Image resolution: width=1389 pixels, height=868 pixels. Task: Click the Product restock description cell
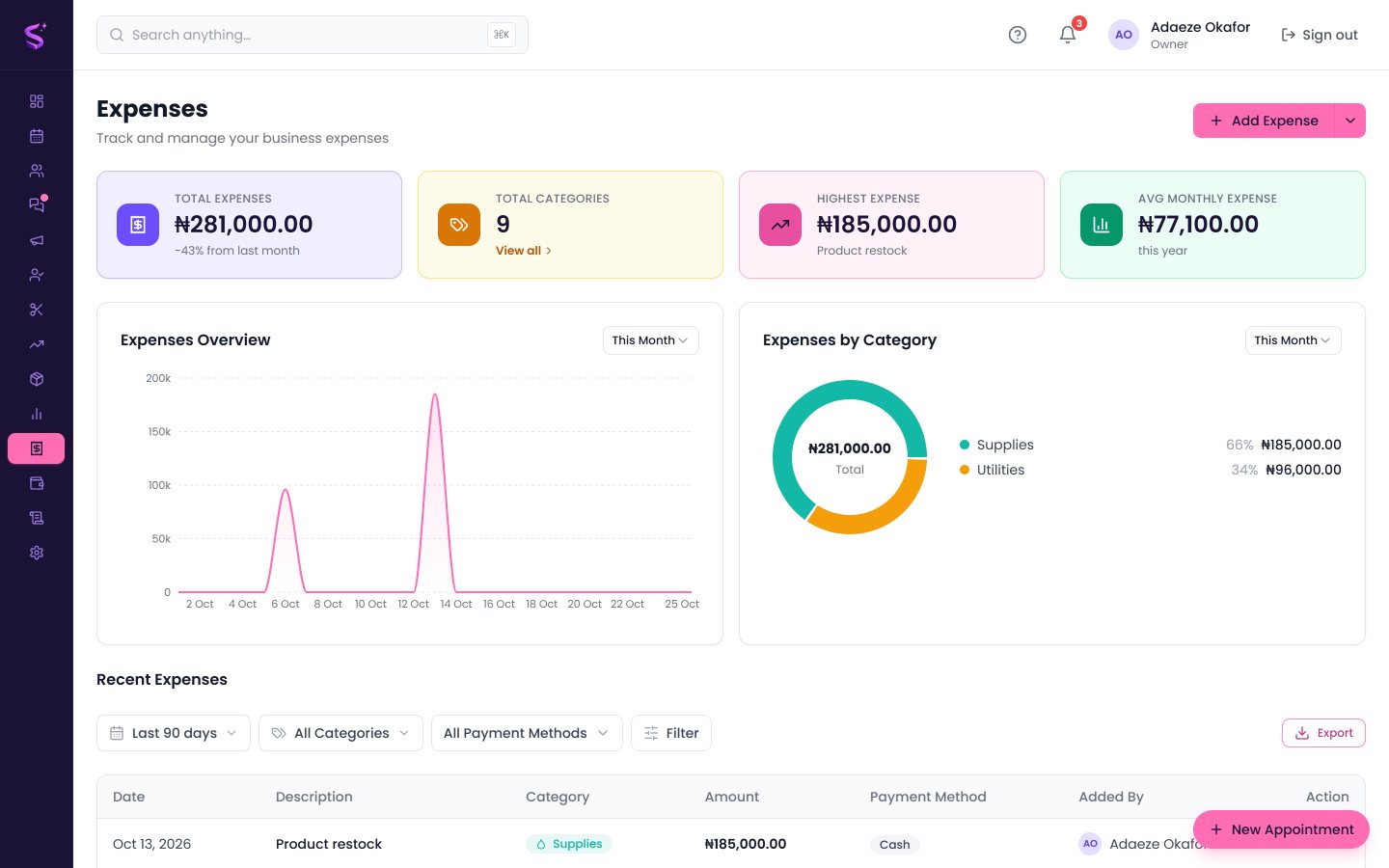click(x=329, y=844)
